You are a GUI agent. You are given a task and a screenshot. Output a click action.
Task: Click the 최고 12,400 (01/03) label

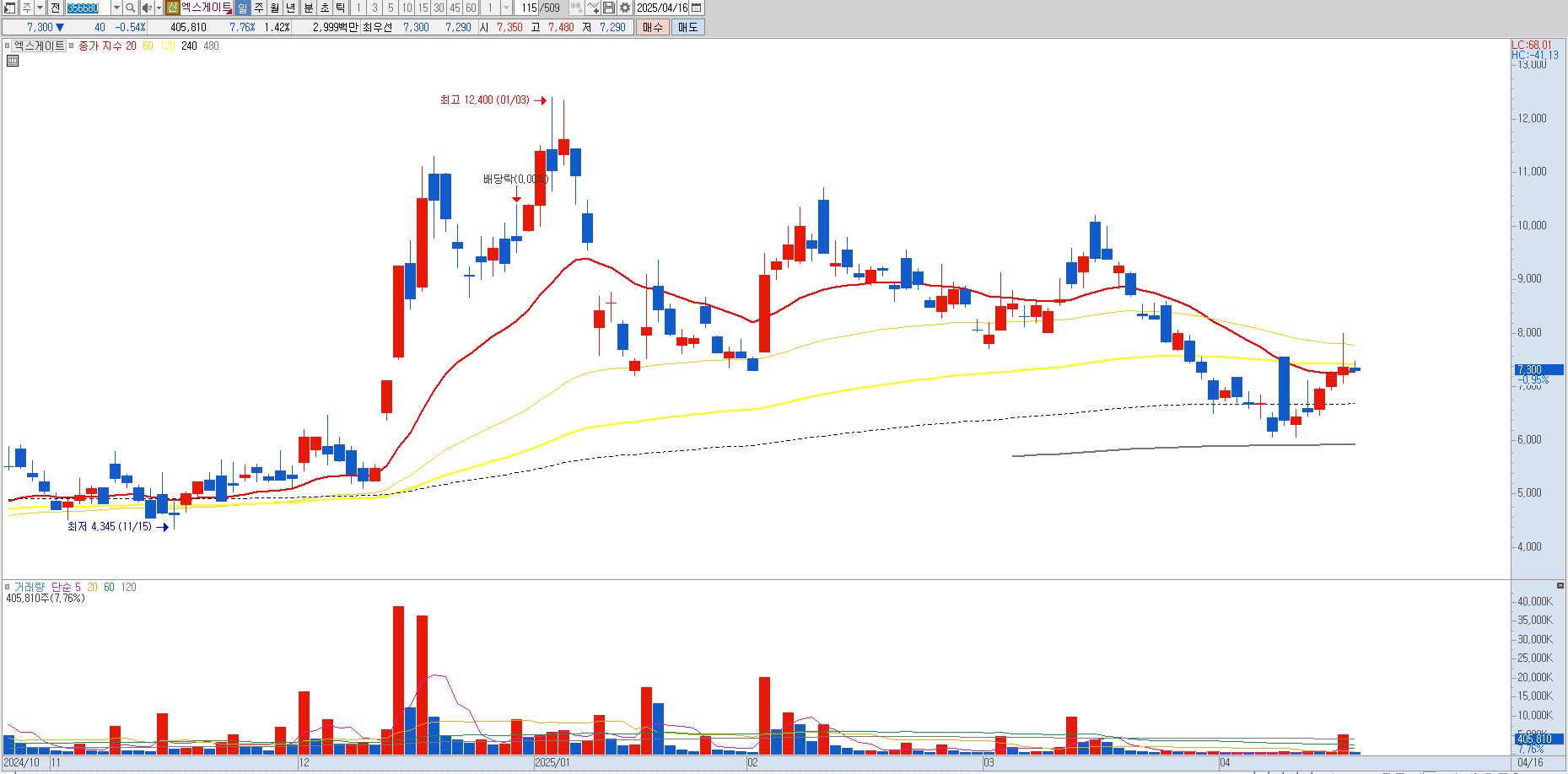pos(485,100)
